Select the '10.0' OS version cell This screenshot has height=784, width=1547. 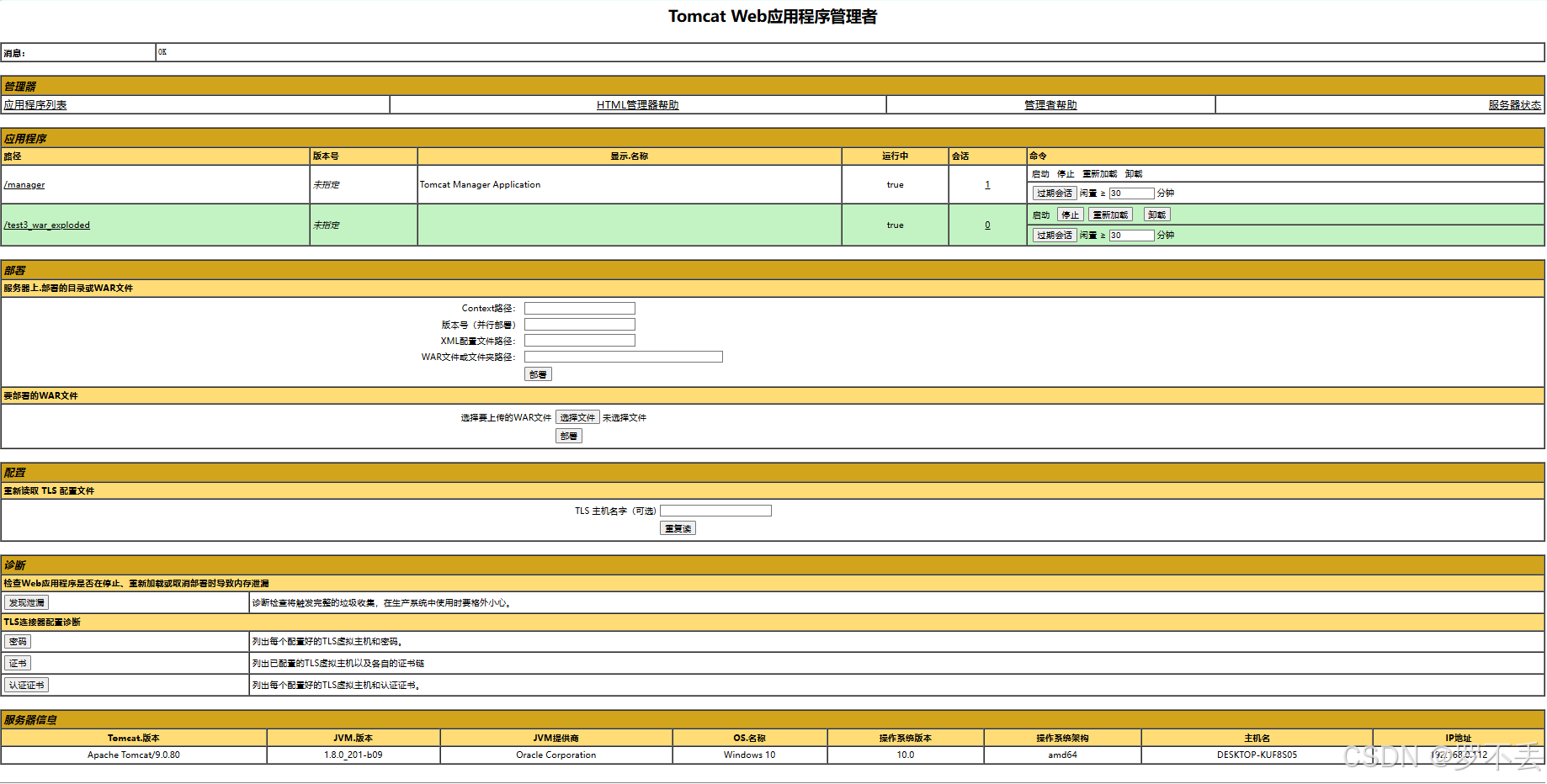click(x=906, y=755)
